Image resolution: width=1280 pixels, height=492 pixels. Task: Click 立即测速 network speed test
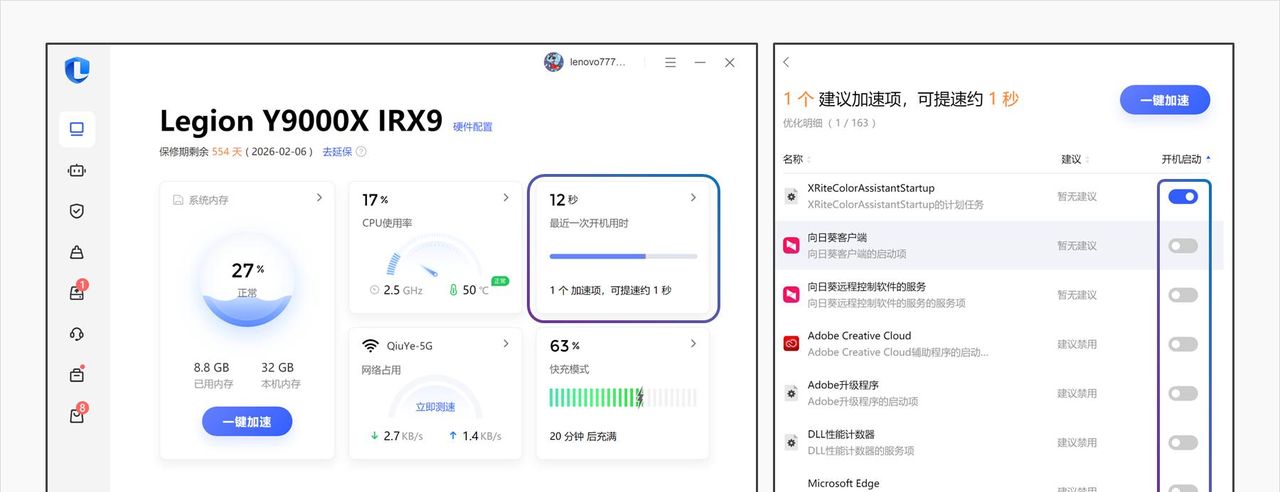pyautogui.click(x=435, y=407)
